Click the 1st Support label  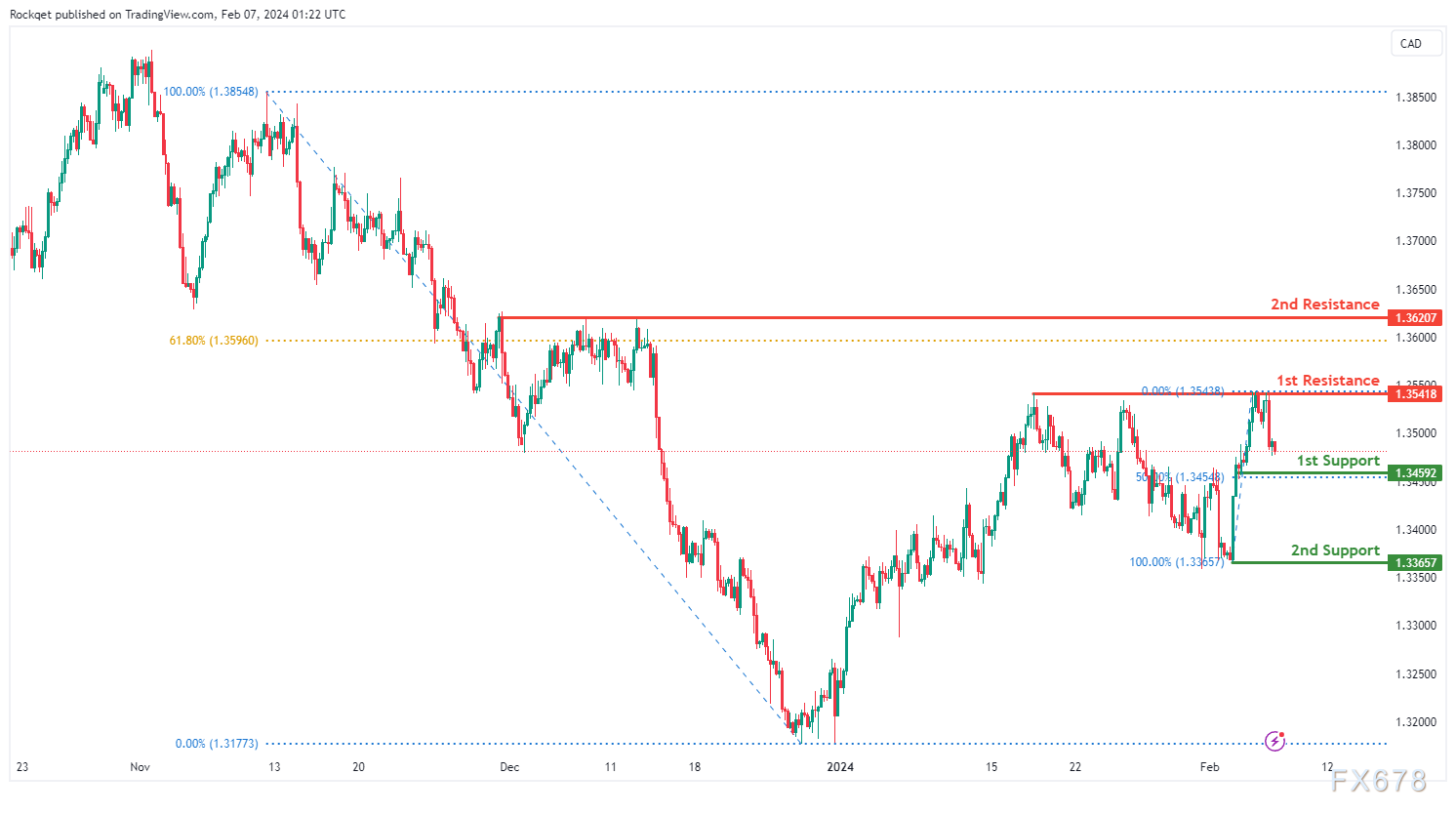1338,461
